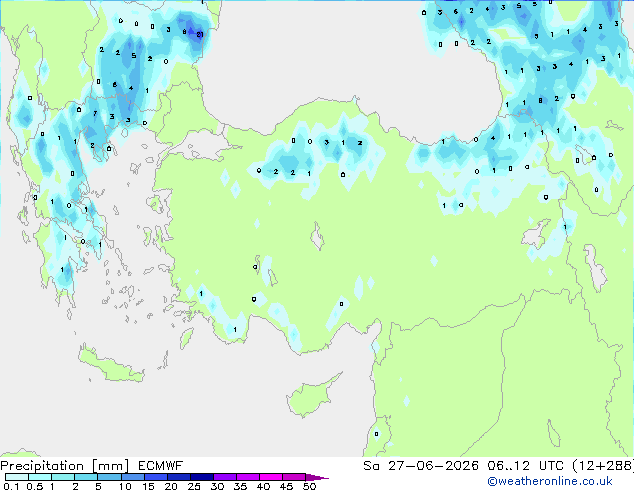Click the '(12+288)' forecast offset text
Image resolution: width=634 pixels, height=490 pixels.
point(603,466)
